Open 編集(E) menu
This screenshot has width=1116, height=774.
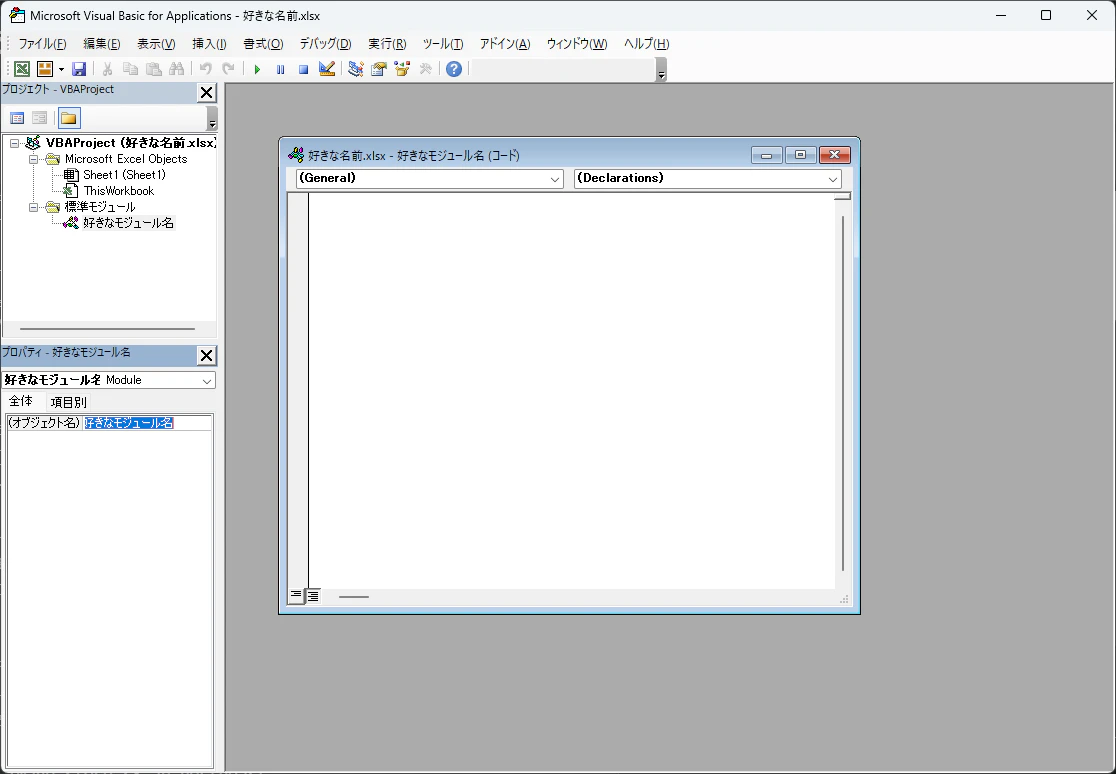point(102,43)
